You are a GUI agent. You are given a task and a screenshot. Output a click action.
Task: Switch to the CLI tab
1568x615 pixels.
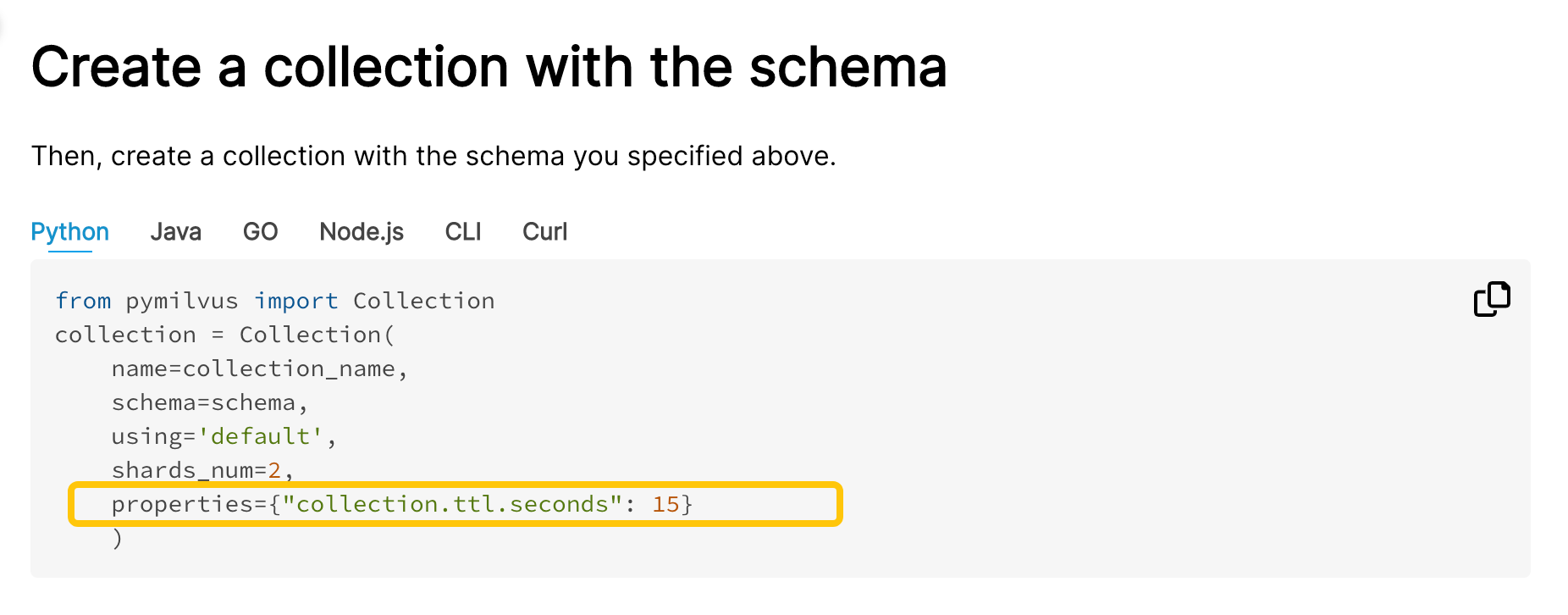[x=462, y=231]
